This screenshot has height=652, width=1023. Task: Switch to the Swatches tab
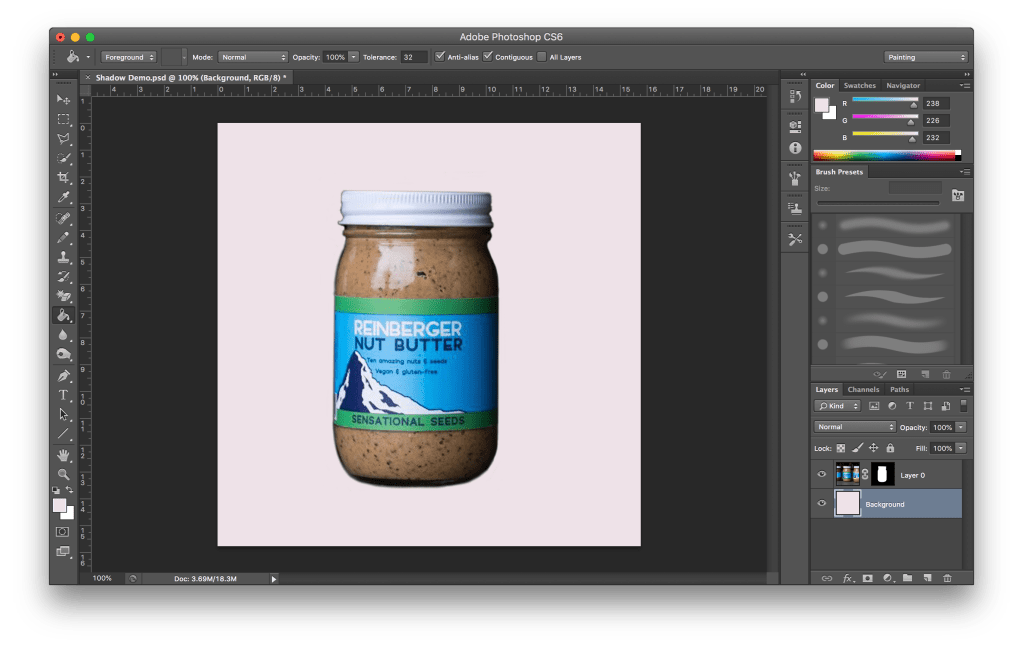coord(860,85)
